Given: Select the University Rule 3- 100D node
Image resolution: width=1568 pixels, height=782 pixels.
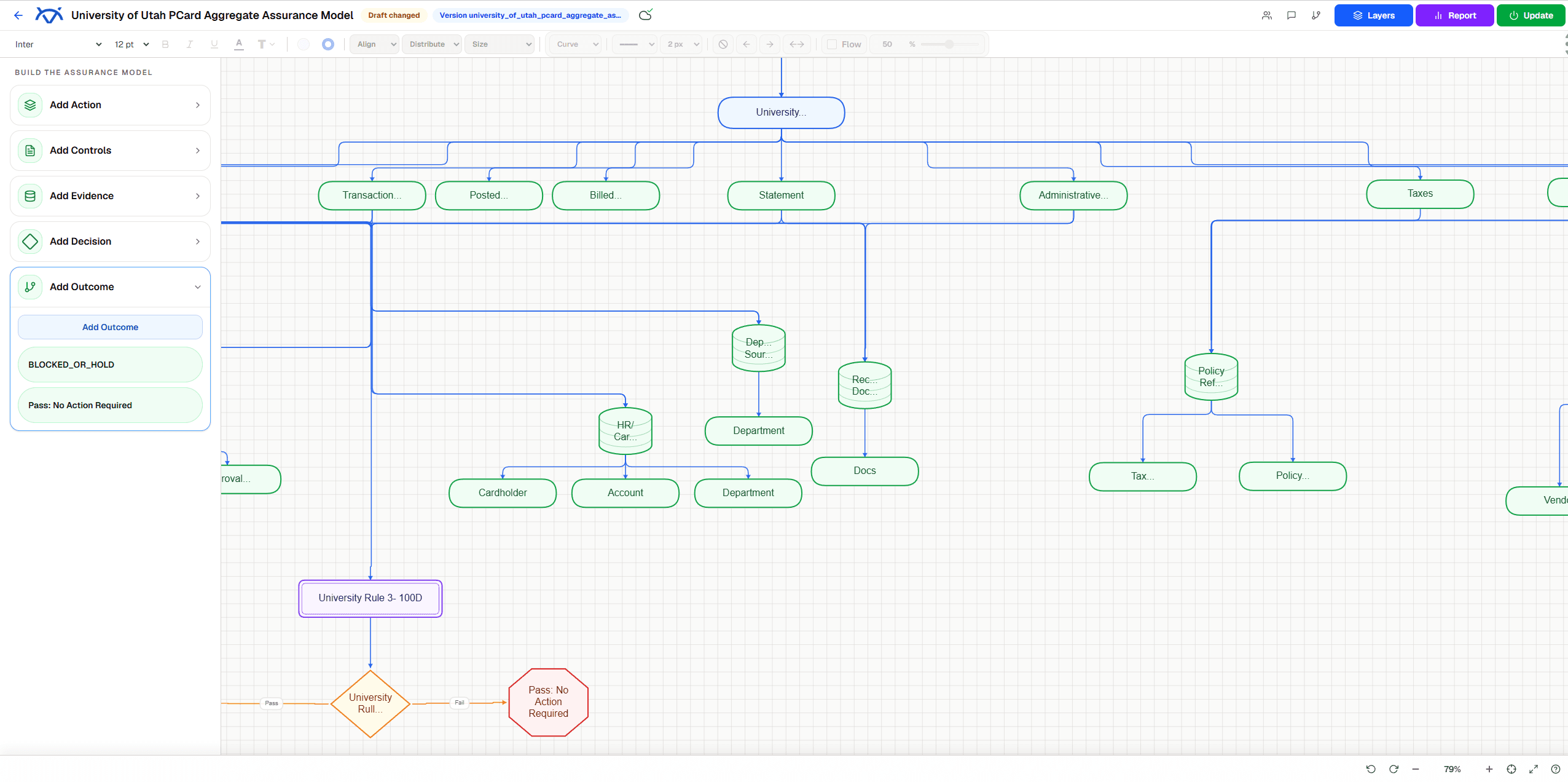Looking at the screenshot, I should coord(370,598).
